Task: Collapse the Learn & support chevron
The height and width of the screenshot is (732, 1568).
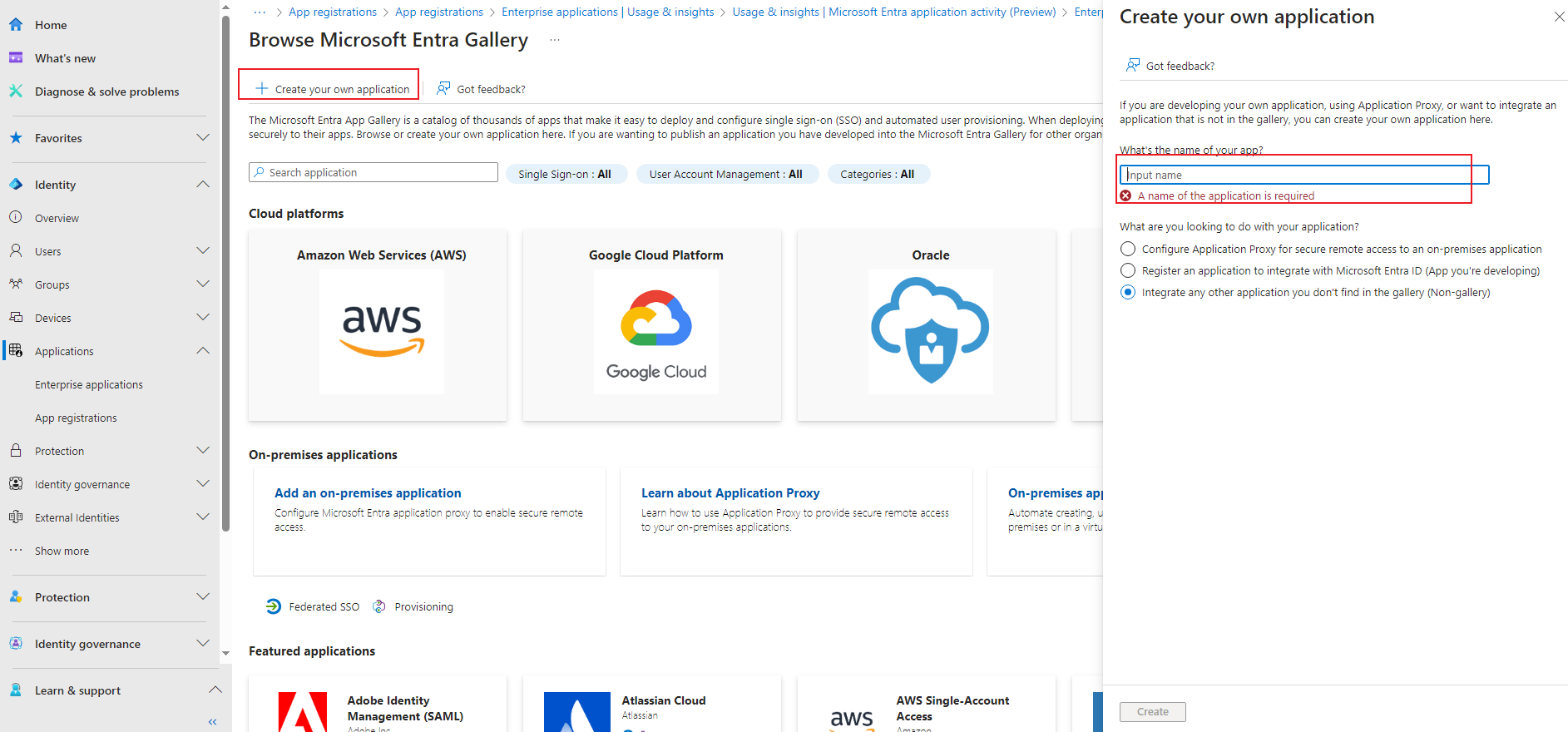Action: click(215, 690)
